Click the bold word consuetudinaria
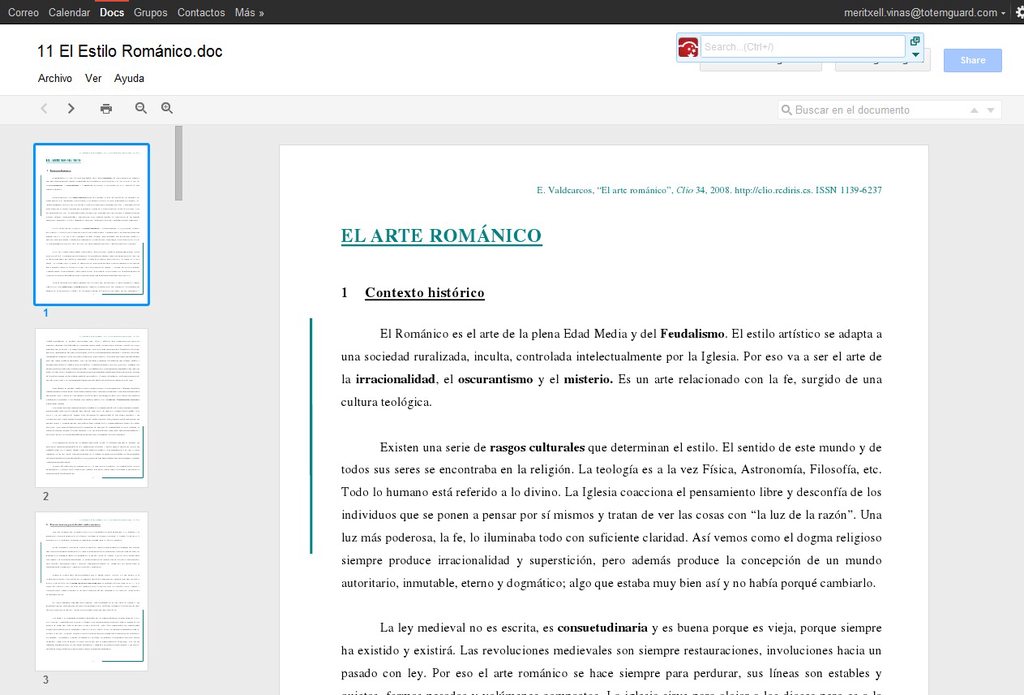This screenshot has width=1024, height=695. [x=602, y=628]
